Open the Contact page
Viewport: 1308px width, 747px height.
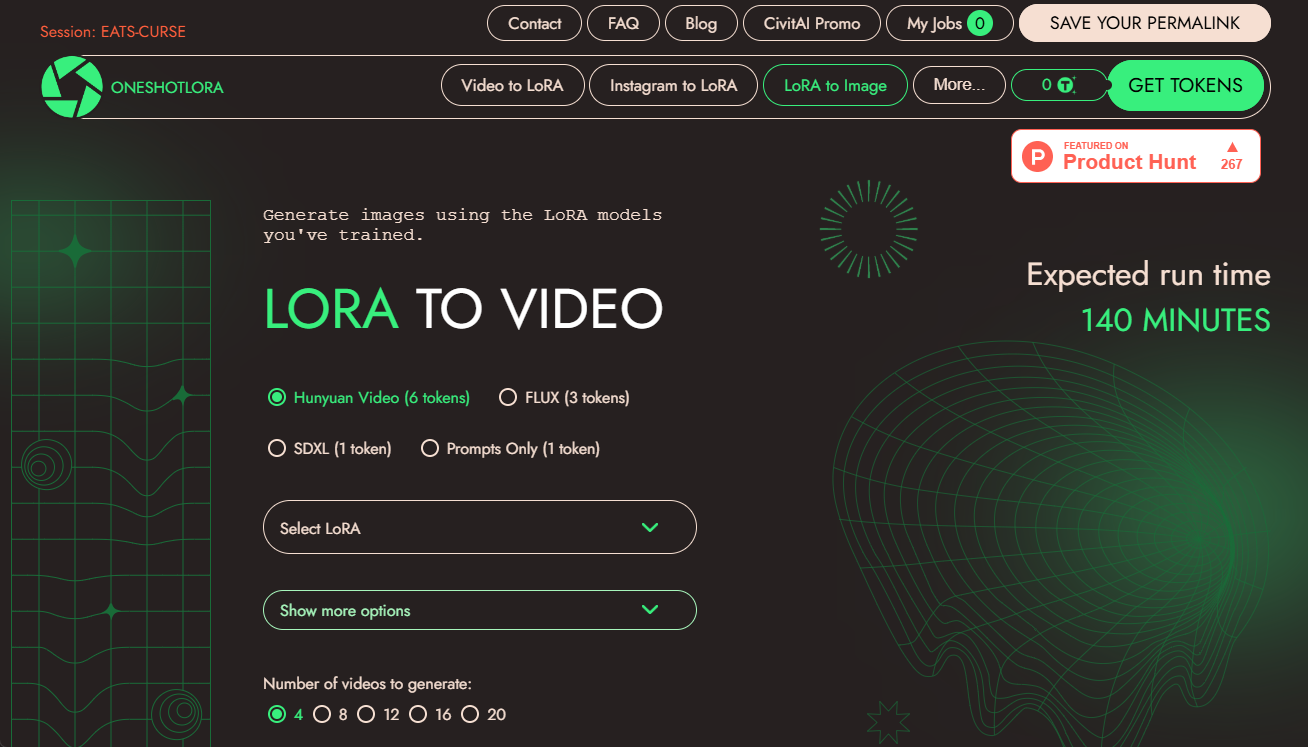534,23
